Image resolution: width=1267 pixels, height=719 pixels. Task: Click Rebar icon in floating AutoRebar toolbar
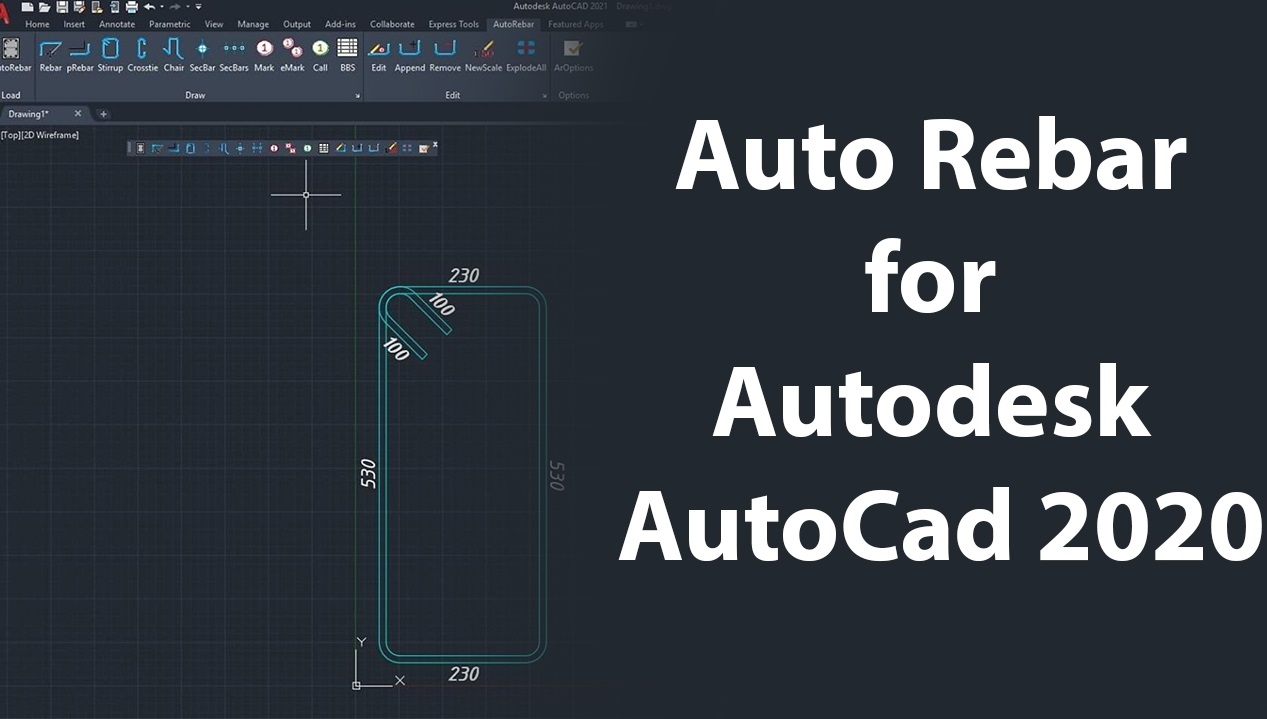coord(157,148)
